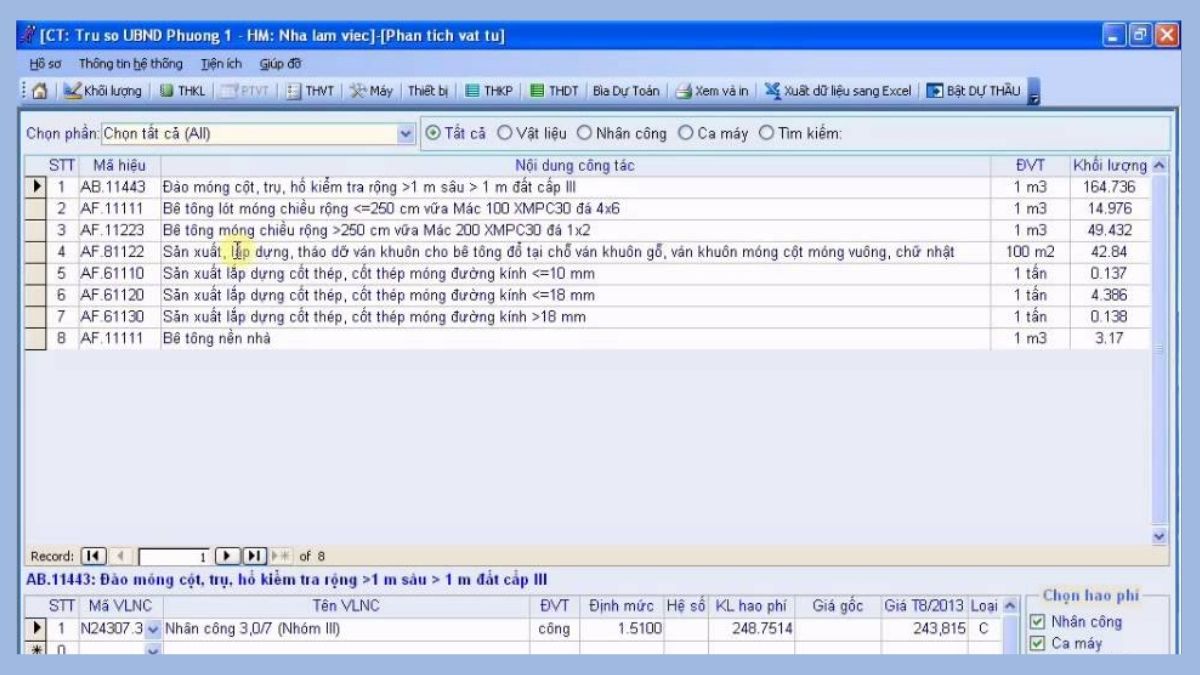1200x675 pixels.
Task: Click the main table scroll up arrow
Action: tap(1159, 165)
